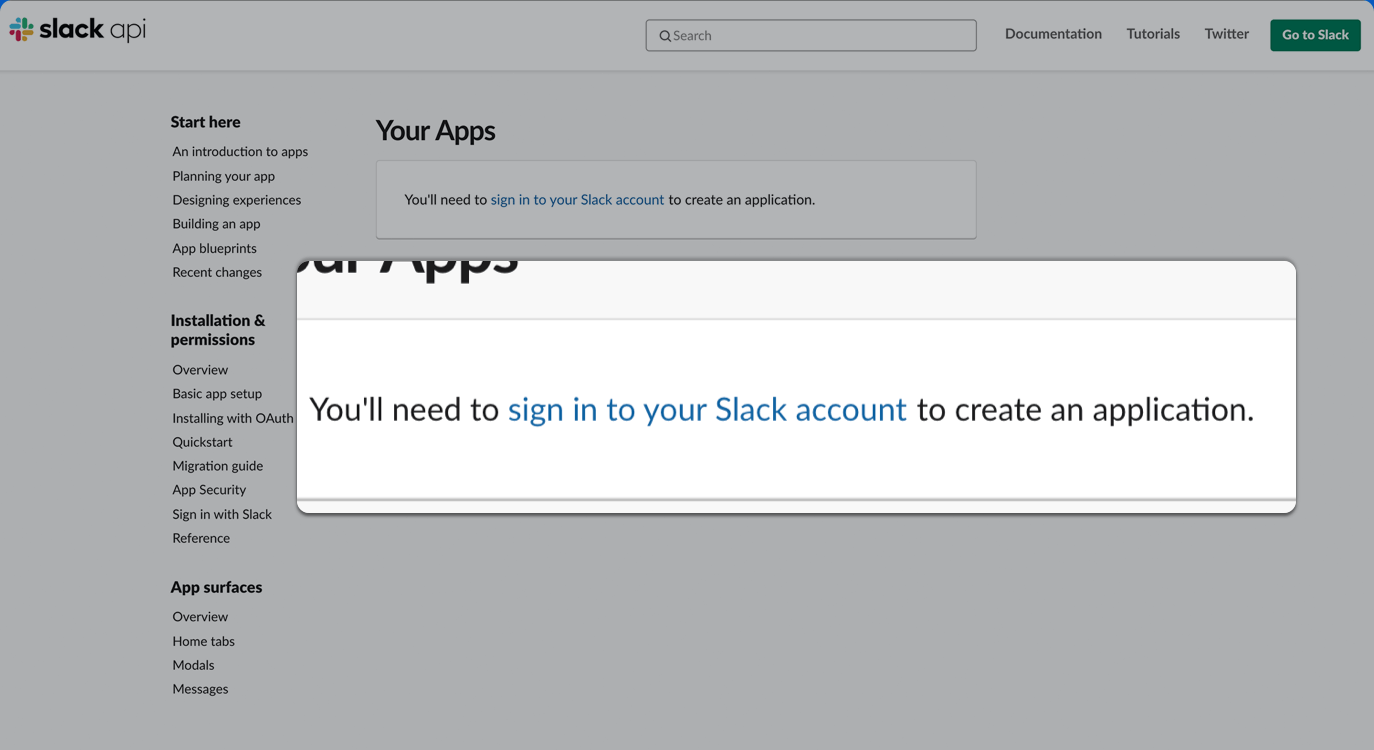The image size is (1374, 750).
Task: Go to App Security
Action: click(x=209, y=490)
